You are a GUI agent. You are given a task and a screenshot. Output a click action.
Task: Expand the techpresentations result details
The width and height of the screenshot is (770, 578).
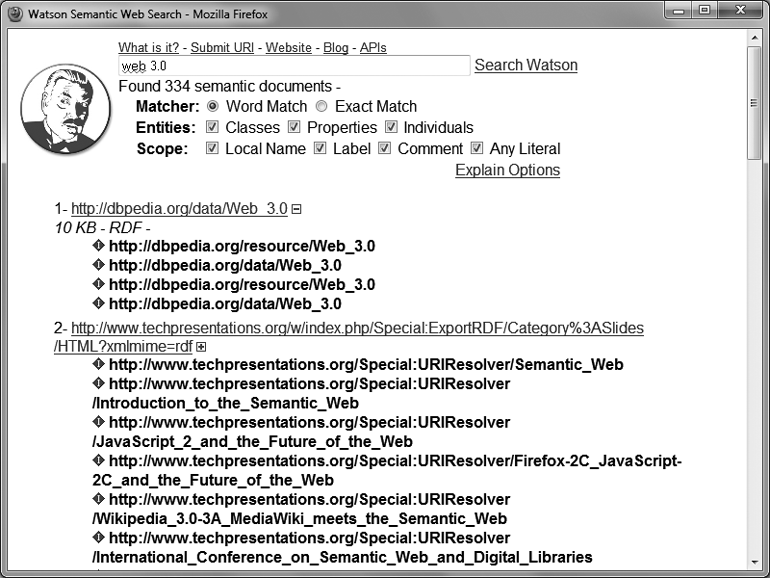tap(201, 346)
